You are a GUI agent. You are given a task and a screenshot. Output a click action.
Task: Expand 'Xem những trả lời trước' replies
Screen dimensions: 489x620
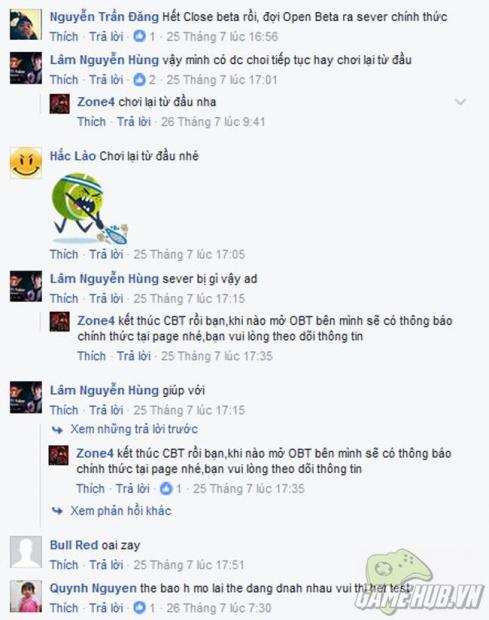click(134, 429)
